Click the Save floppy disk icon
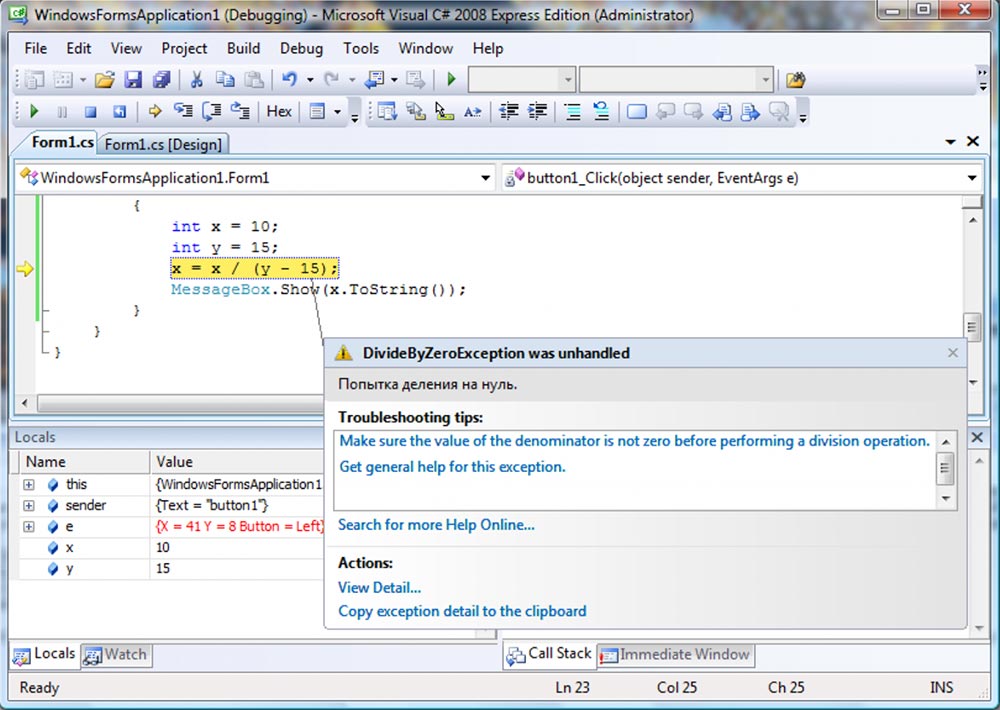This screenshot has width=1000, height=710. [133, 80]
